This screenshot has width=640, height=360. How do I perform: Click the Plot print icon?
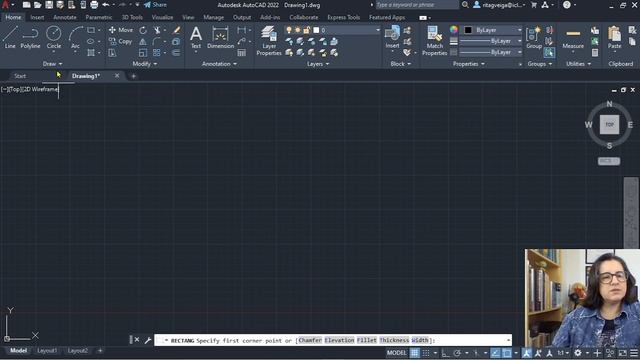tap(94, 5)
